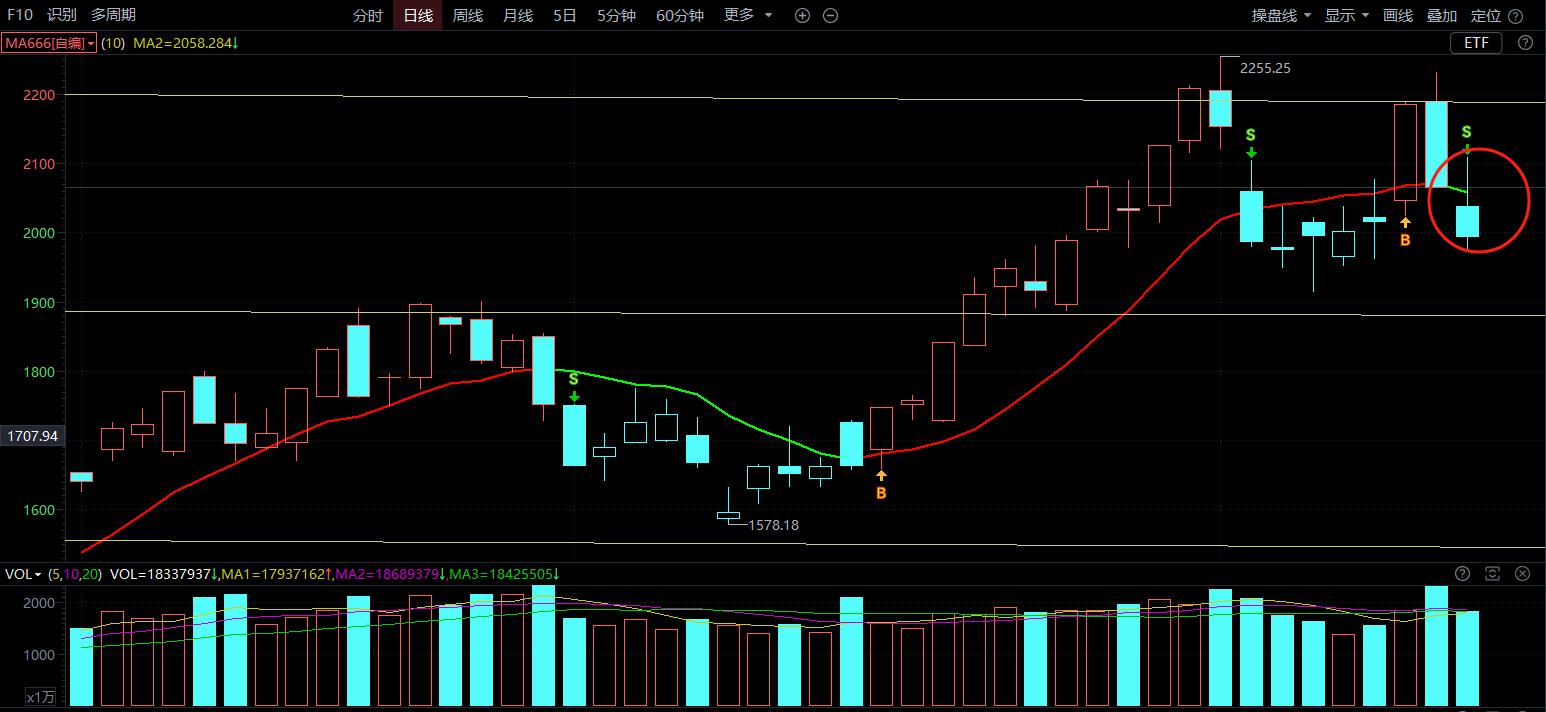Switch to the 周线 weekly tab
Screen dimensions: 1546x712
pos(467,15)
